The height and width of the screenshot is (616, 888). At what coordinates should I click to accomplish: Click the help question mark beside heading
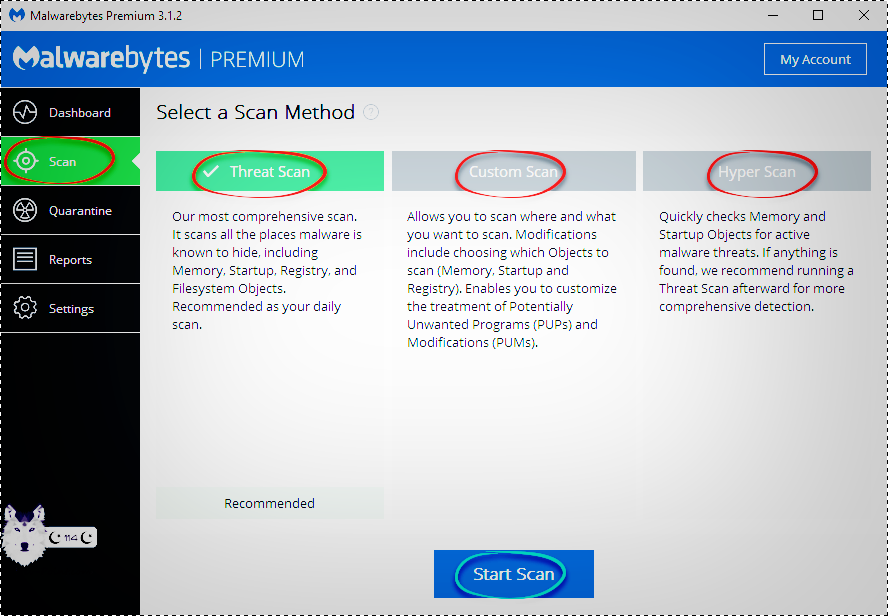(x=371, y=113)
